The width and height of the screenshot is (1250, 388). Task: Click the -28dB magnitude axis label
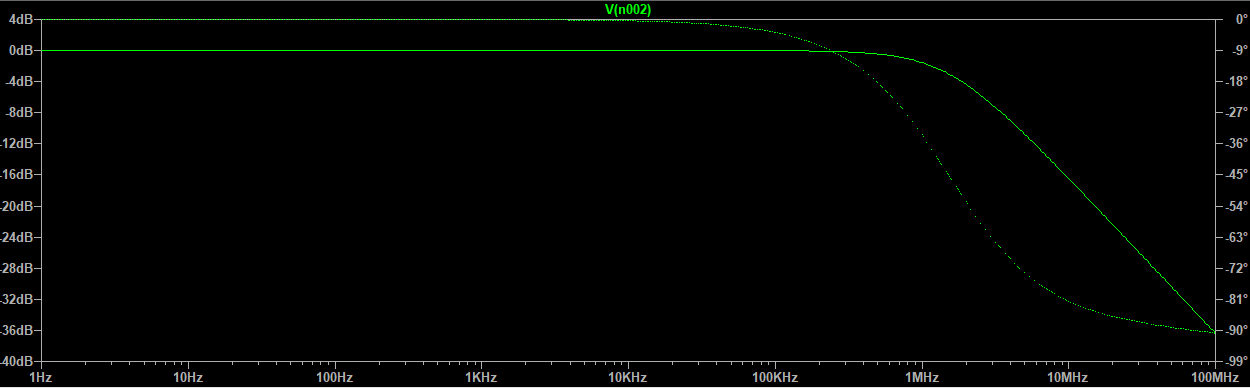[x=17, y=267]
